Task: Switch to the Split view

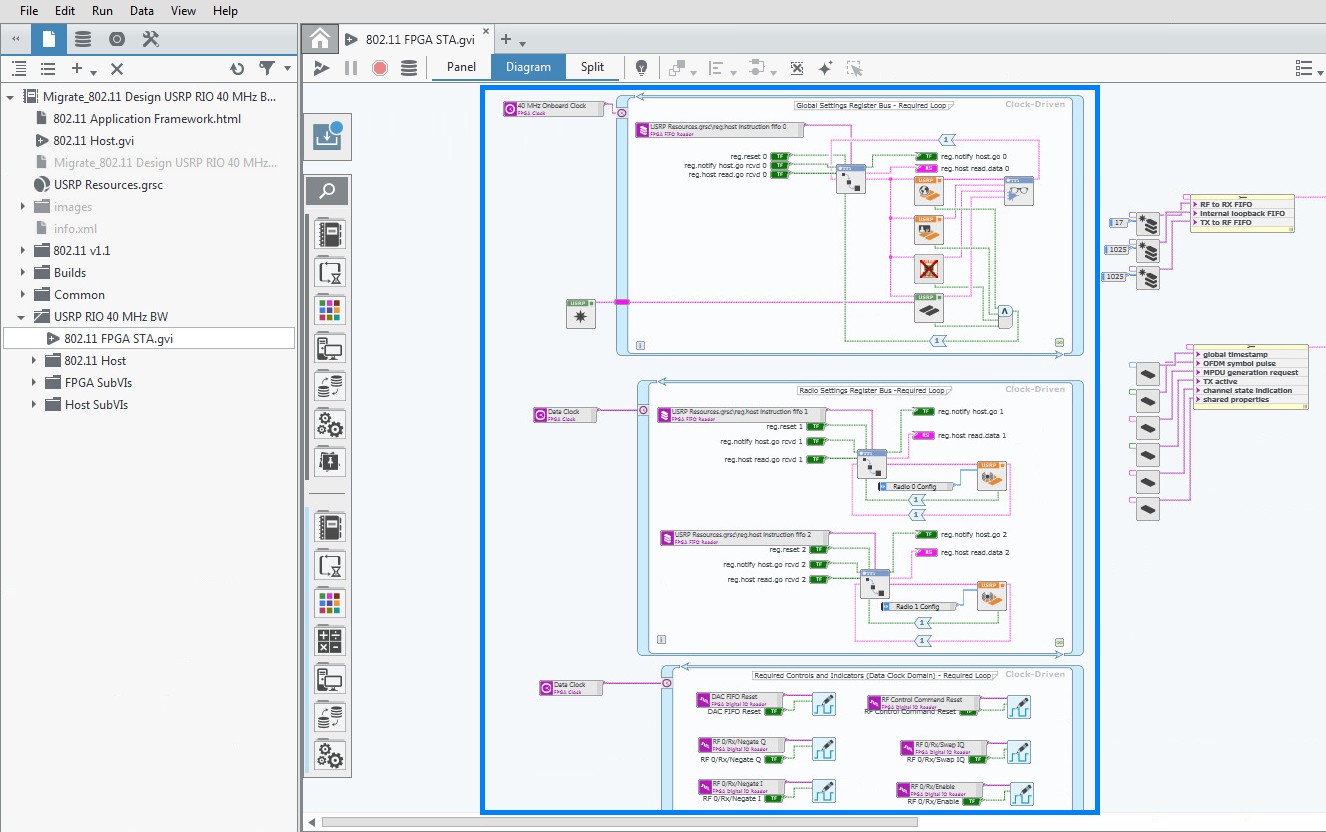Action: pos(592,67)
